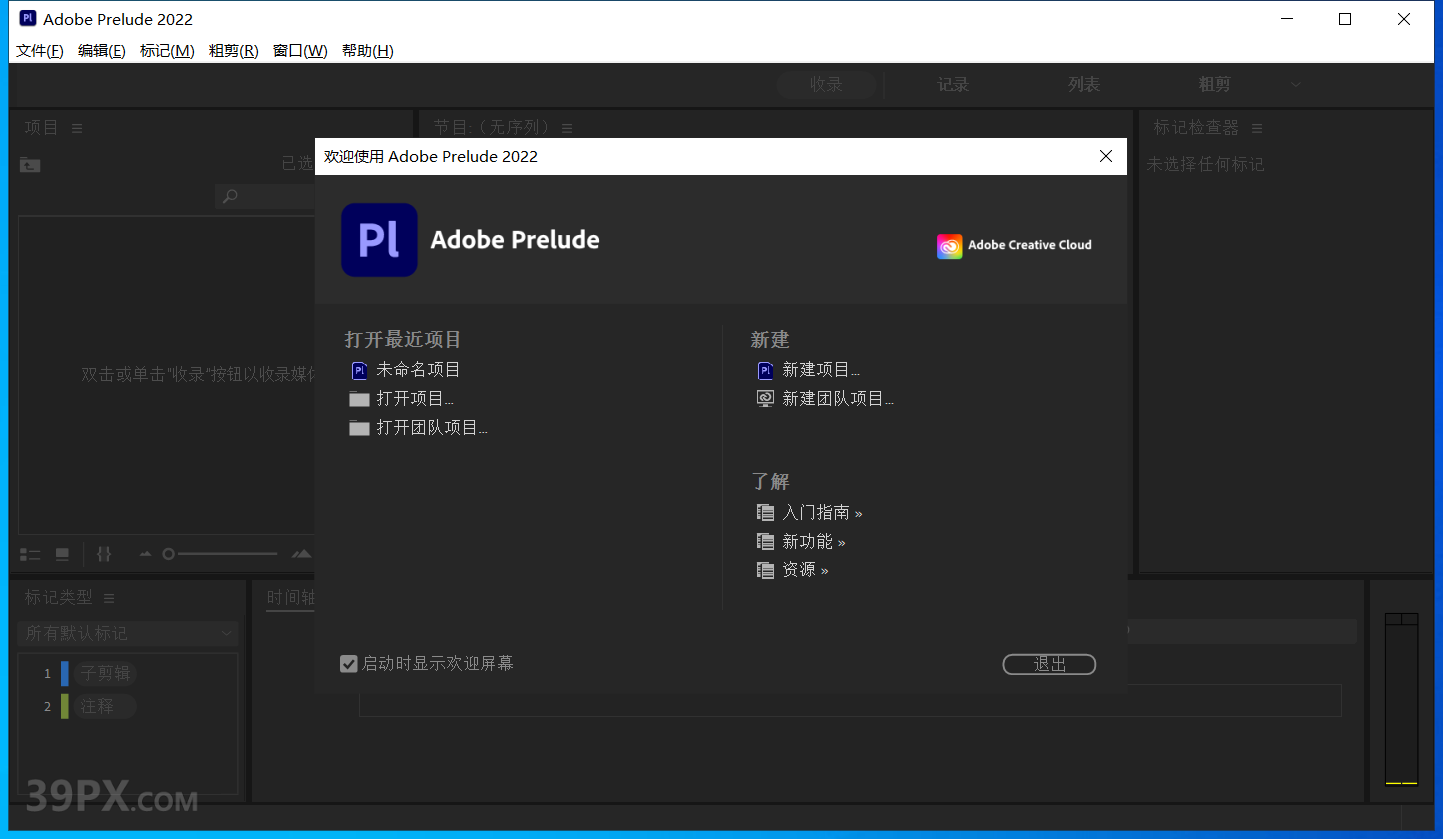Open the 标记(M) menu

(x=167, y=51)
